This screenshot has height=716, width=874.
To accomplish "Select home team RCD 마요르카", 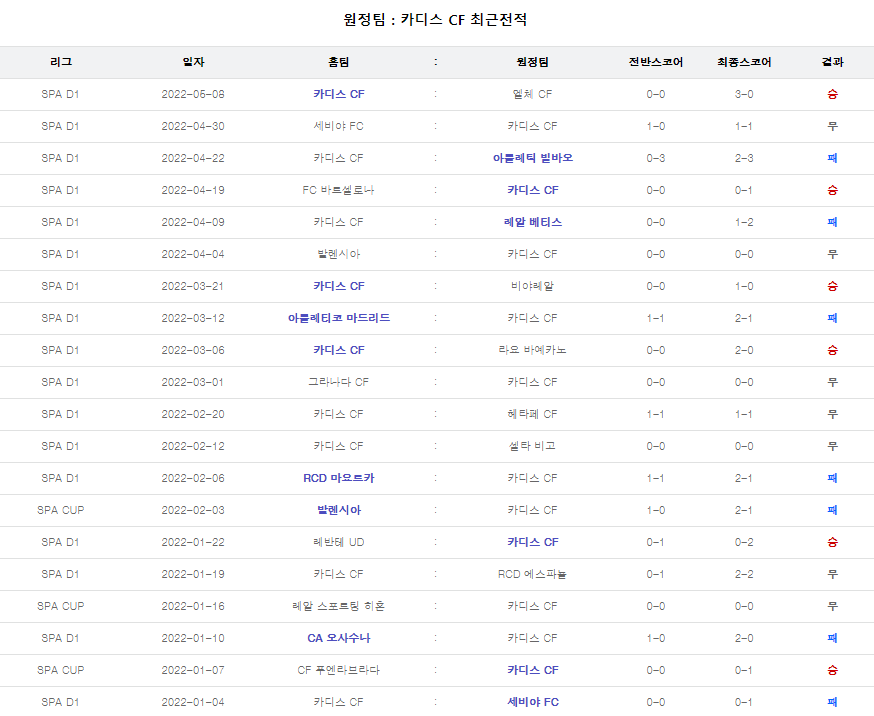I will pos(338,478).
